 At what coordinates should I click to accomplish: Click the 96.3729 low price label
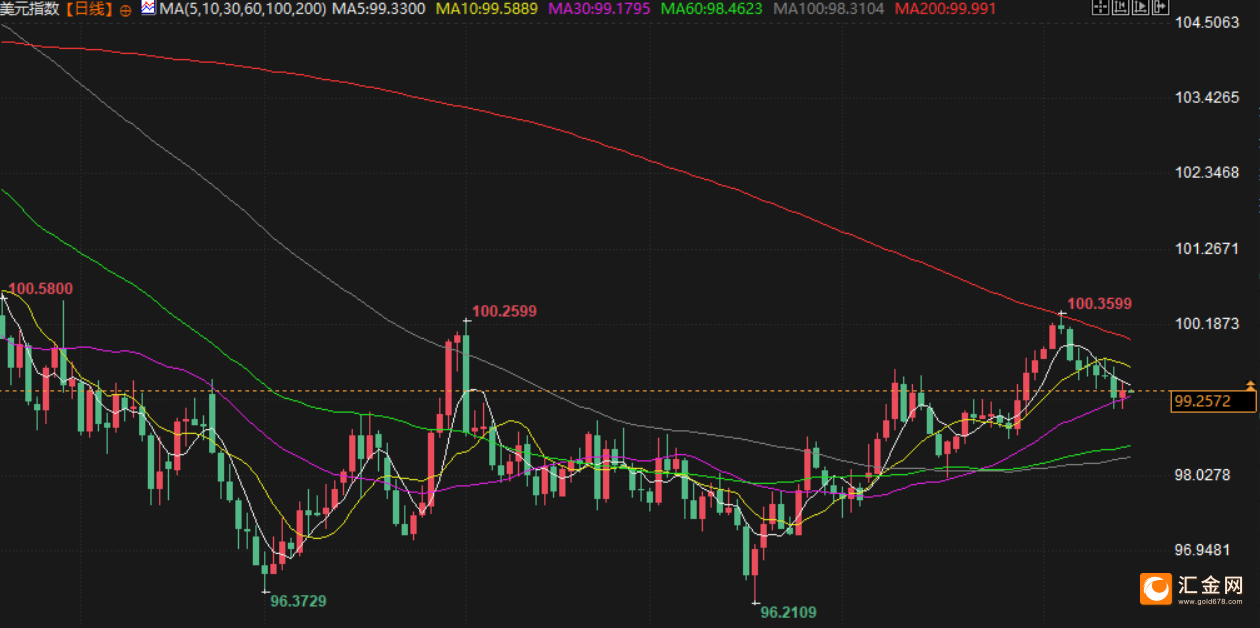[298, 601]
